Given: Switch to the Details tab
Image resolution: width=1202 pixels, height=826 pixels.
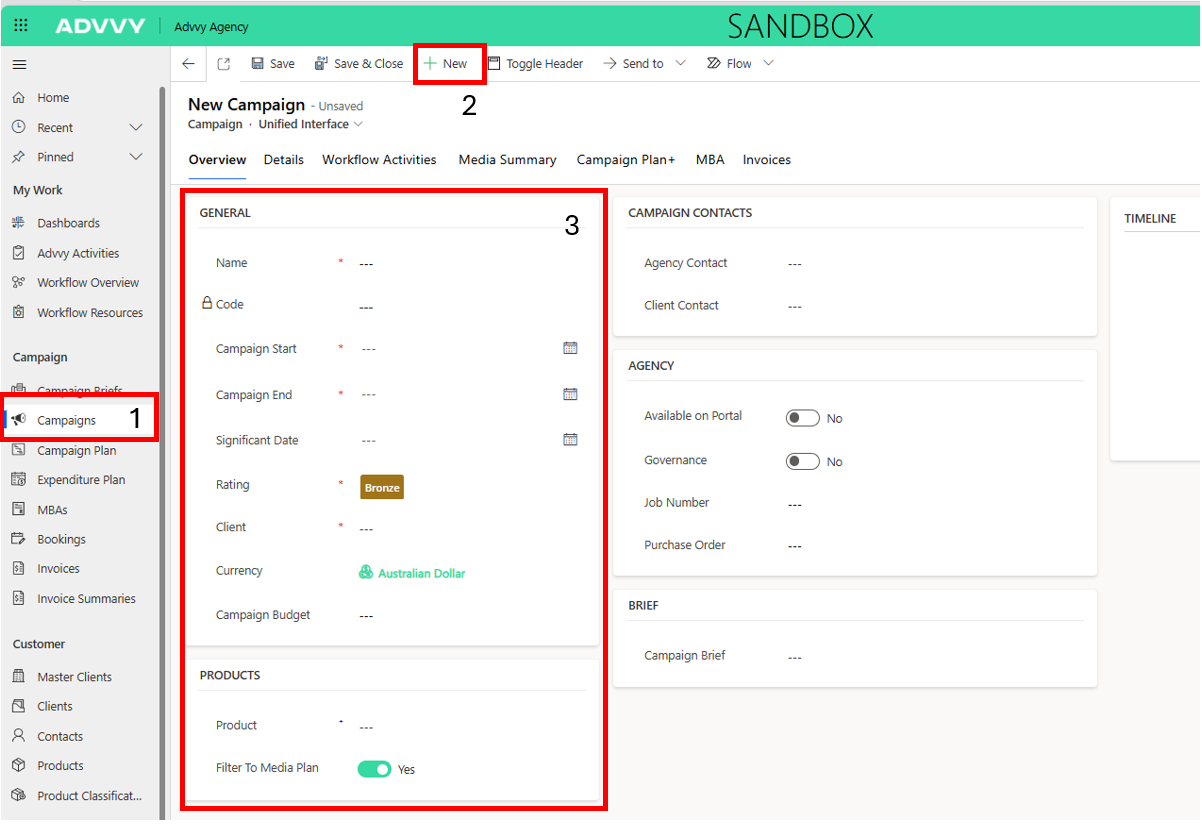Looking at the screenshot, I should pyautogui.click(x=284, y=159).
